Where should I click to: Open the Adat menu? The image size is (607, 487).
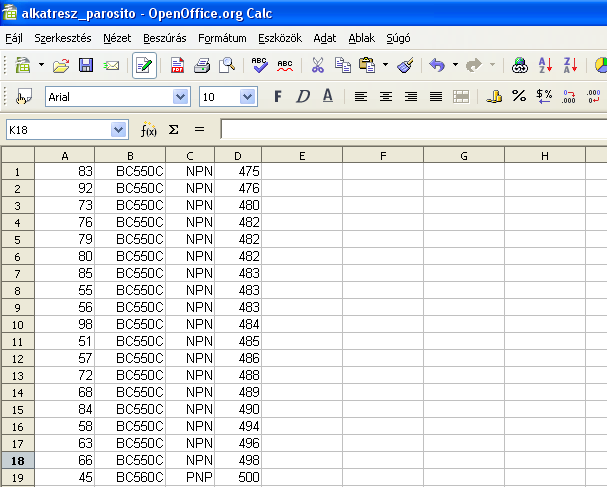[325, 38]
